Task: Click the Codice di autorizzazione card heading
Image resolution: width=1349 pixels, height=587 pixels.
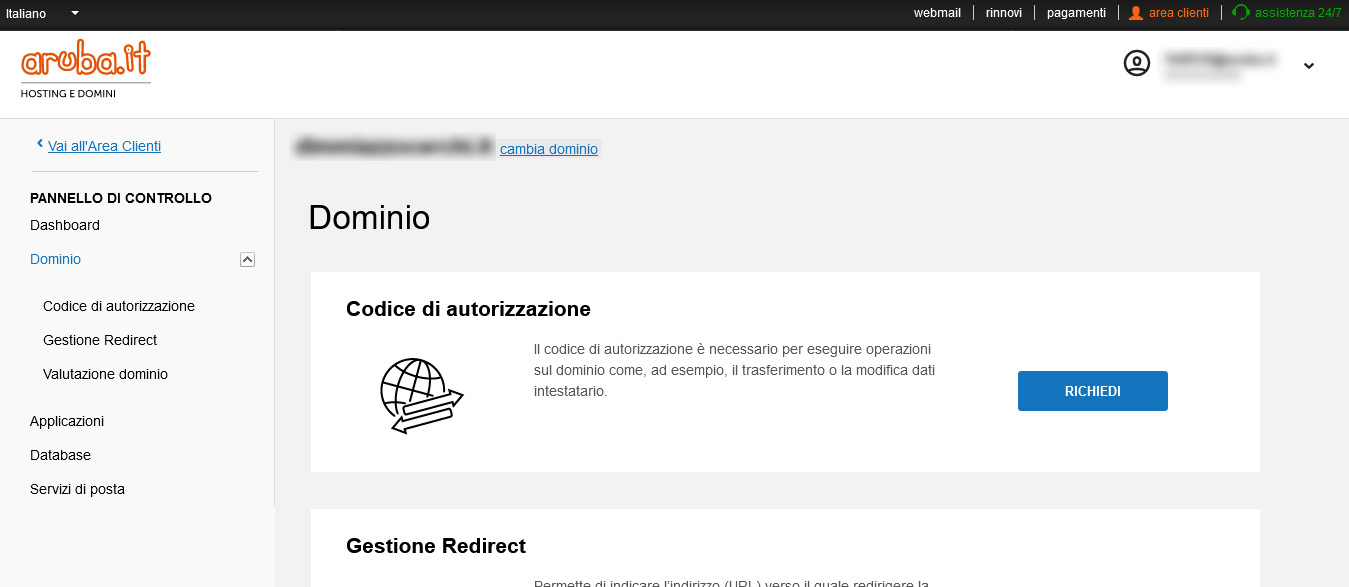Action: pyautogui.click(x=468, y=309)
